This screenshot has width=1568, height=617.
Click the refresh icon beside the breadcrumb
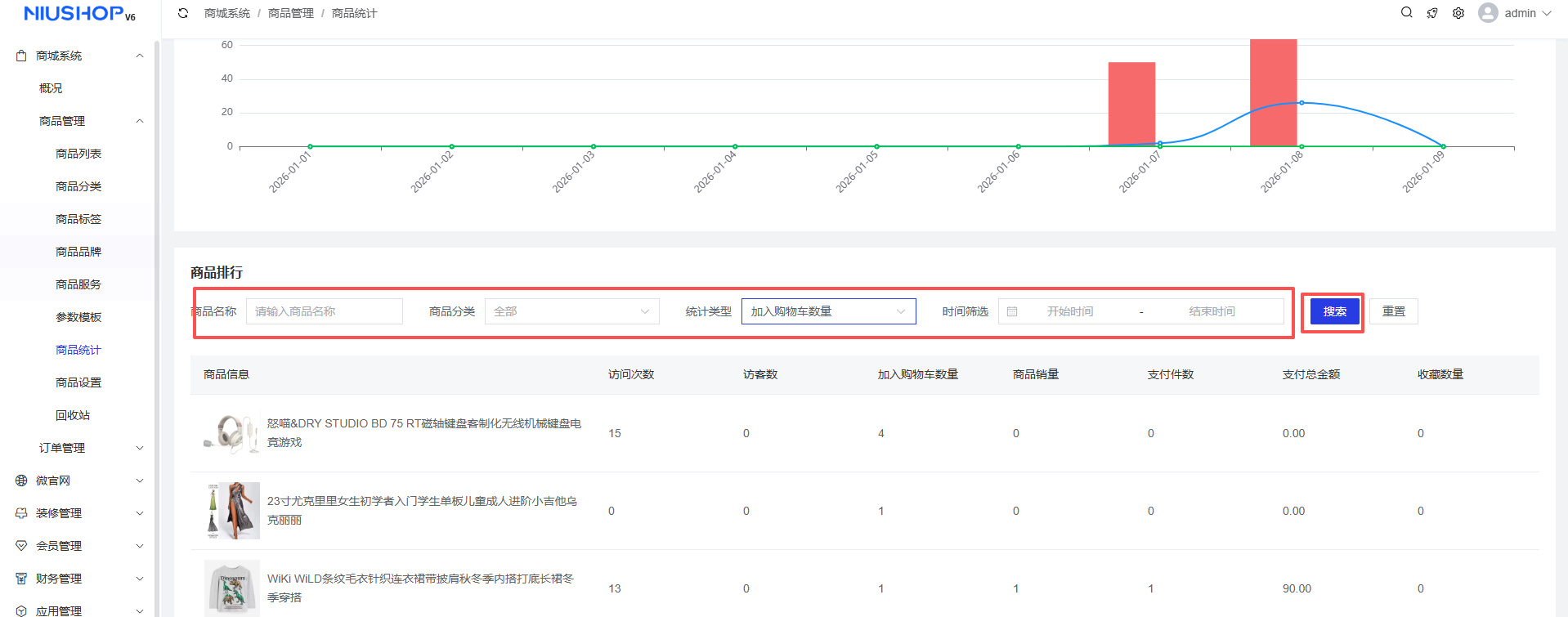click(183, 13)
